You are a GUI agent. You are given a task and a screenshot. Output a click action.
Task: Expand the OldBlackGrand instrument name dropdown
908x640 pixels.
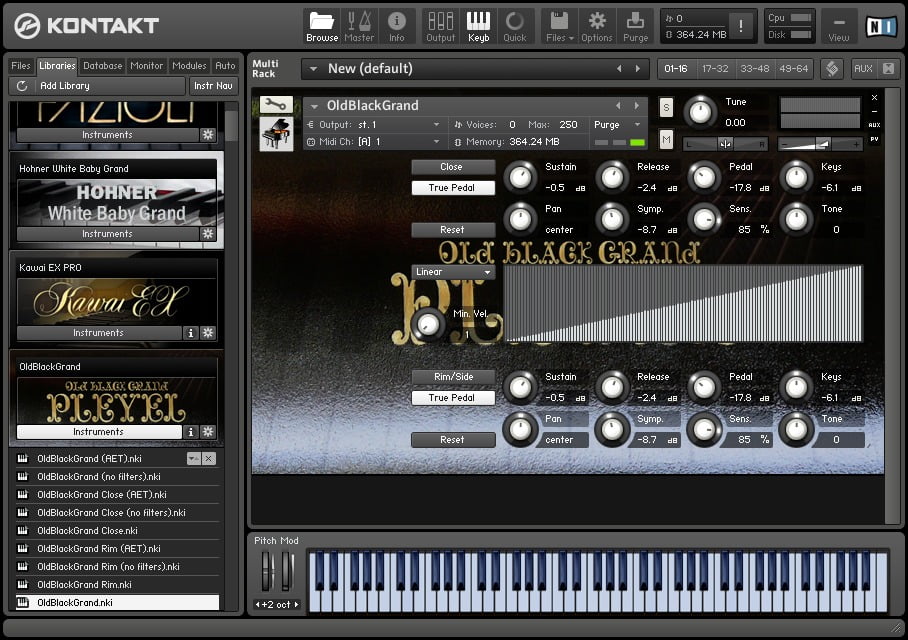pos(314,106)
